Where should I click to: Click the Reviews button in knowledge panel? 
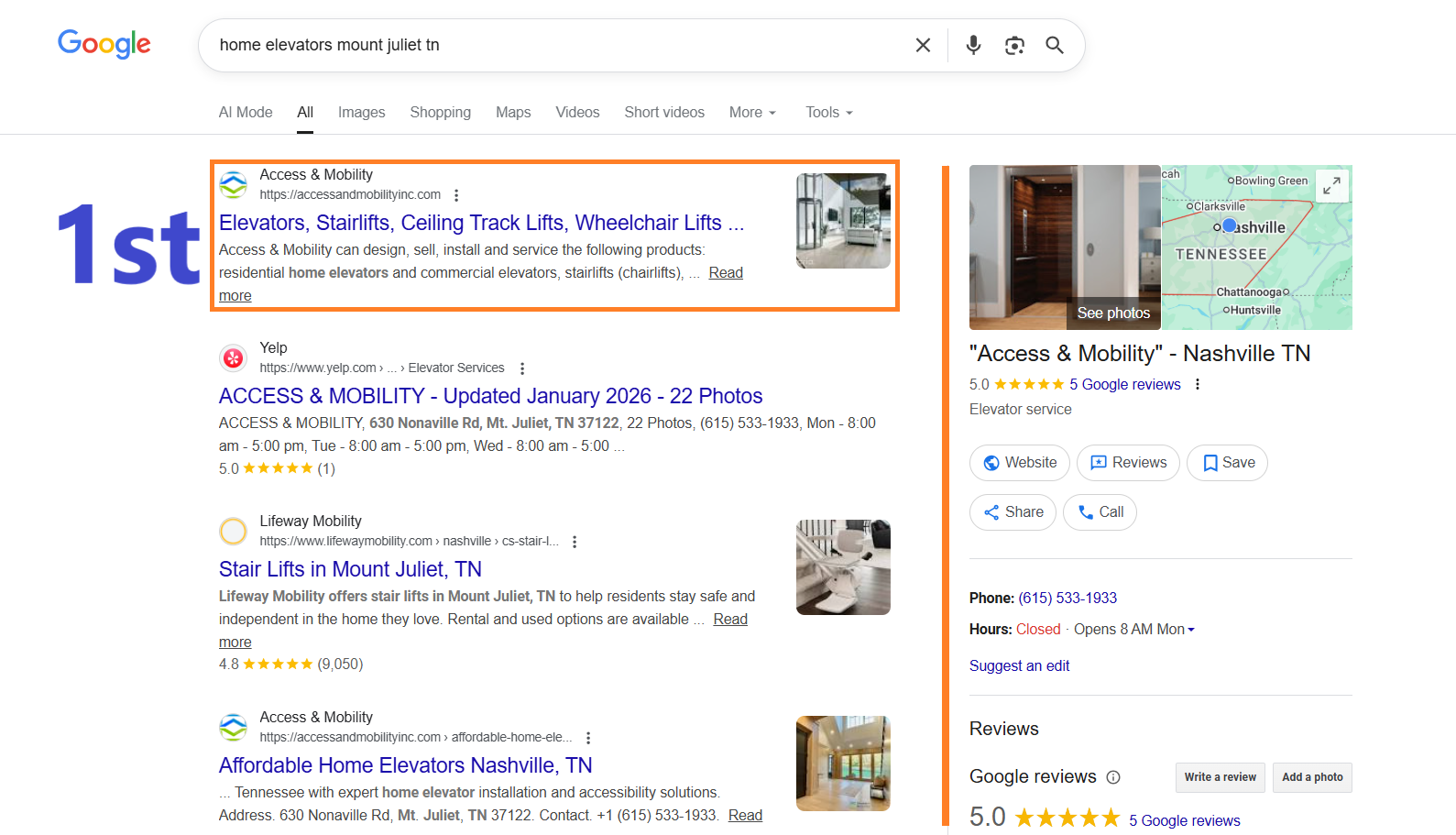[1128, 463]
